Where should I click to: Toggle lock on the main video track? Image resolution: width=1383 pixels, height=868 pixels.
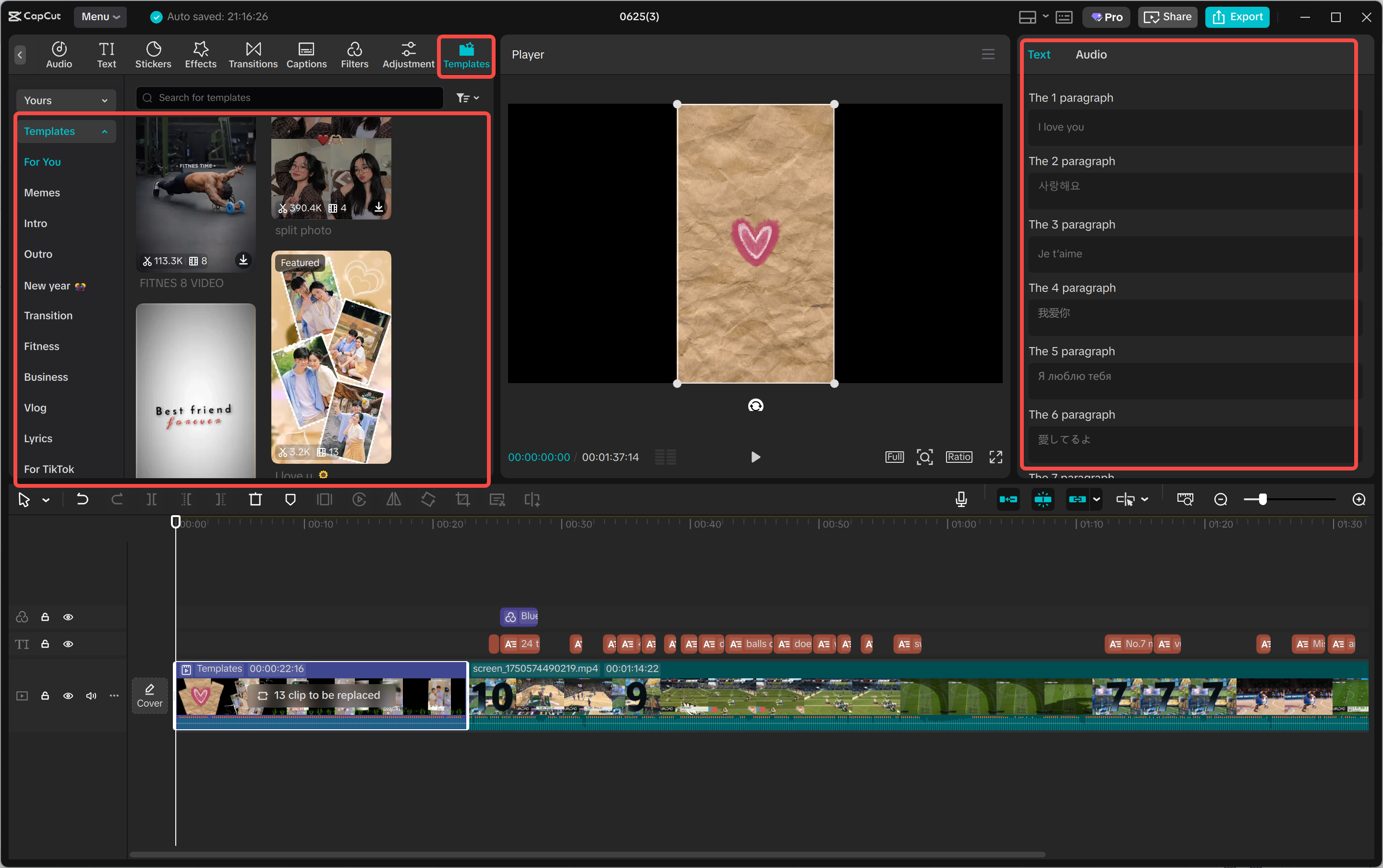pyautogui.click(x=45, y=696)
